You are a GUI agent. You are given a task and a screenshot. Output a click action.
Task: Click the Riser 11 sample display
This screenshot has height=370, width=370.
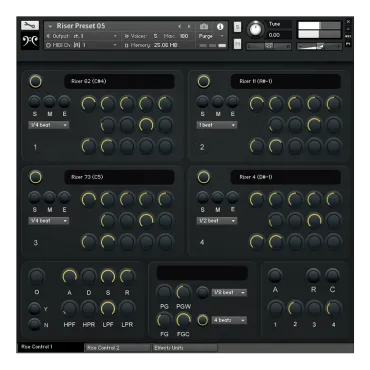(286, 81)
